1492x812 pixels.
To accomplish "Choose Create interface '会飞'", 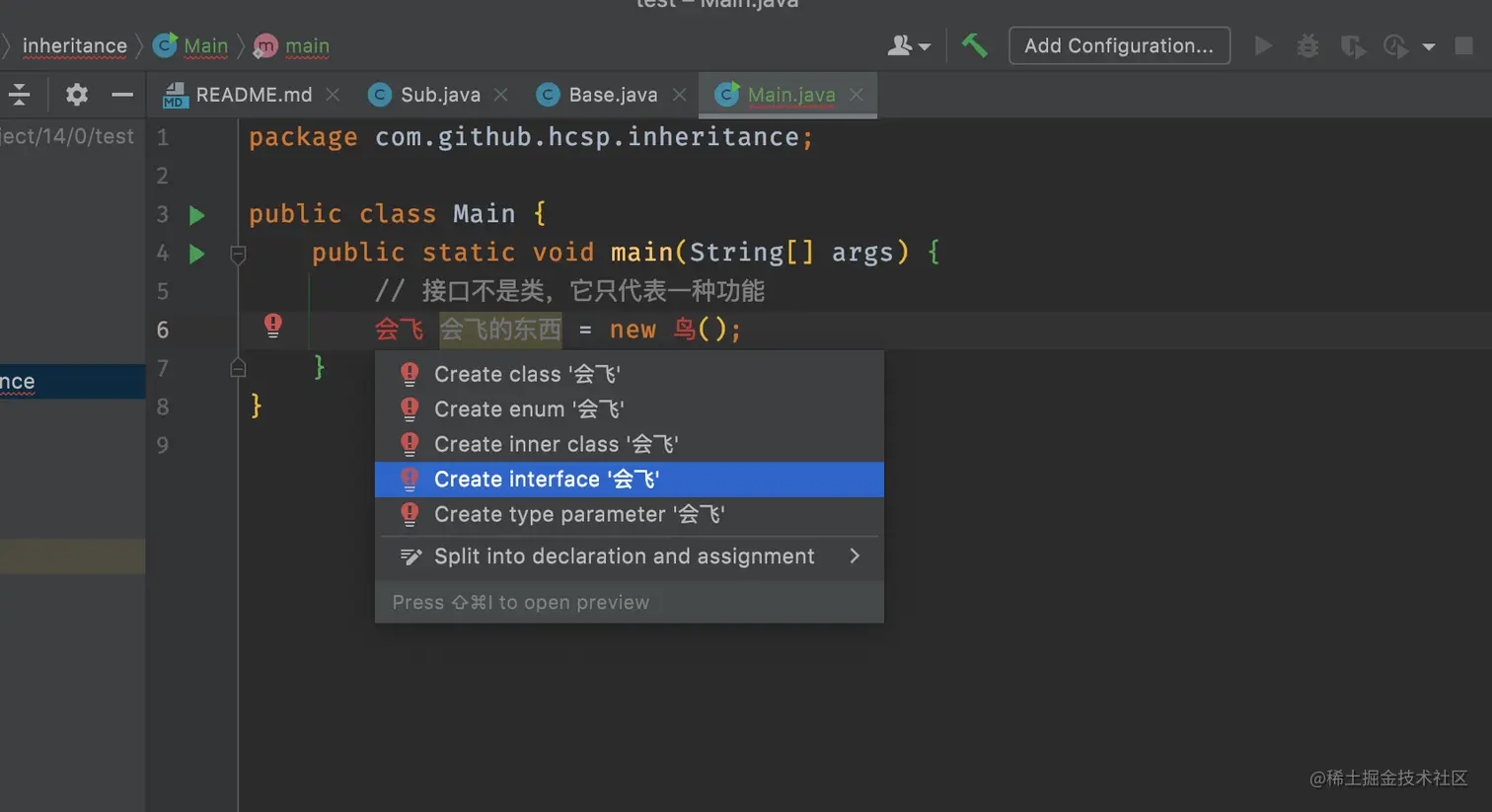I will (x=630, y=480).
